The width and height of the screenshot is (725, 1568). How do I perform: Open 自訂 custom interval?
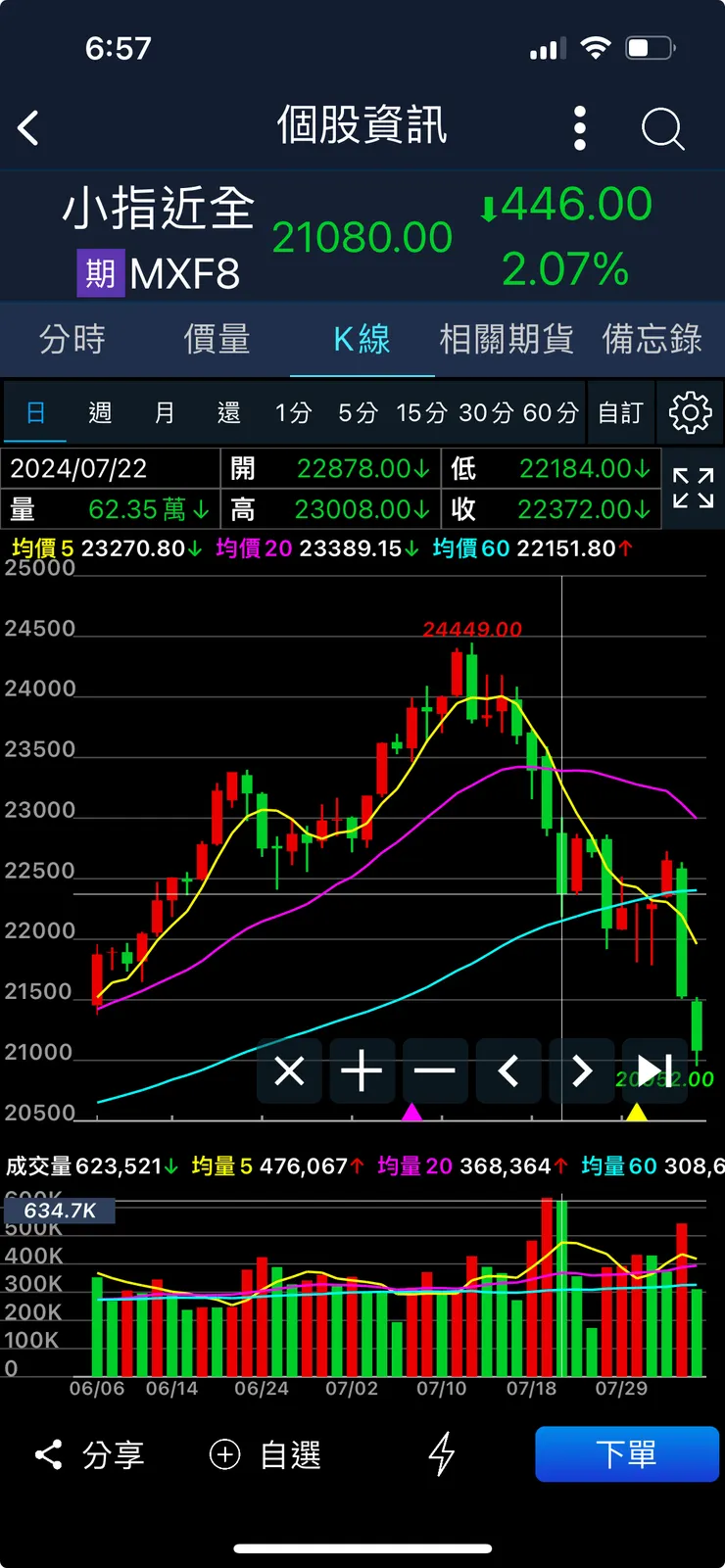(621, 412)
